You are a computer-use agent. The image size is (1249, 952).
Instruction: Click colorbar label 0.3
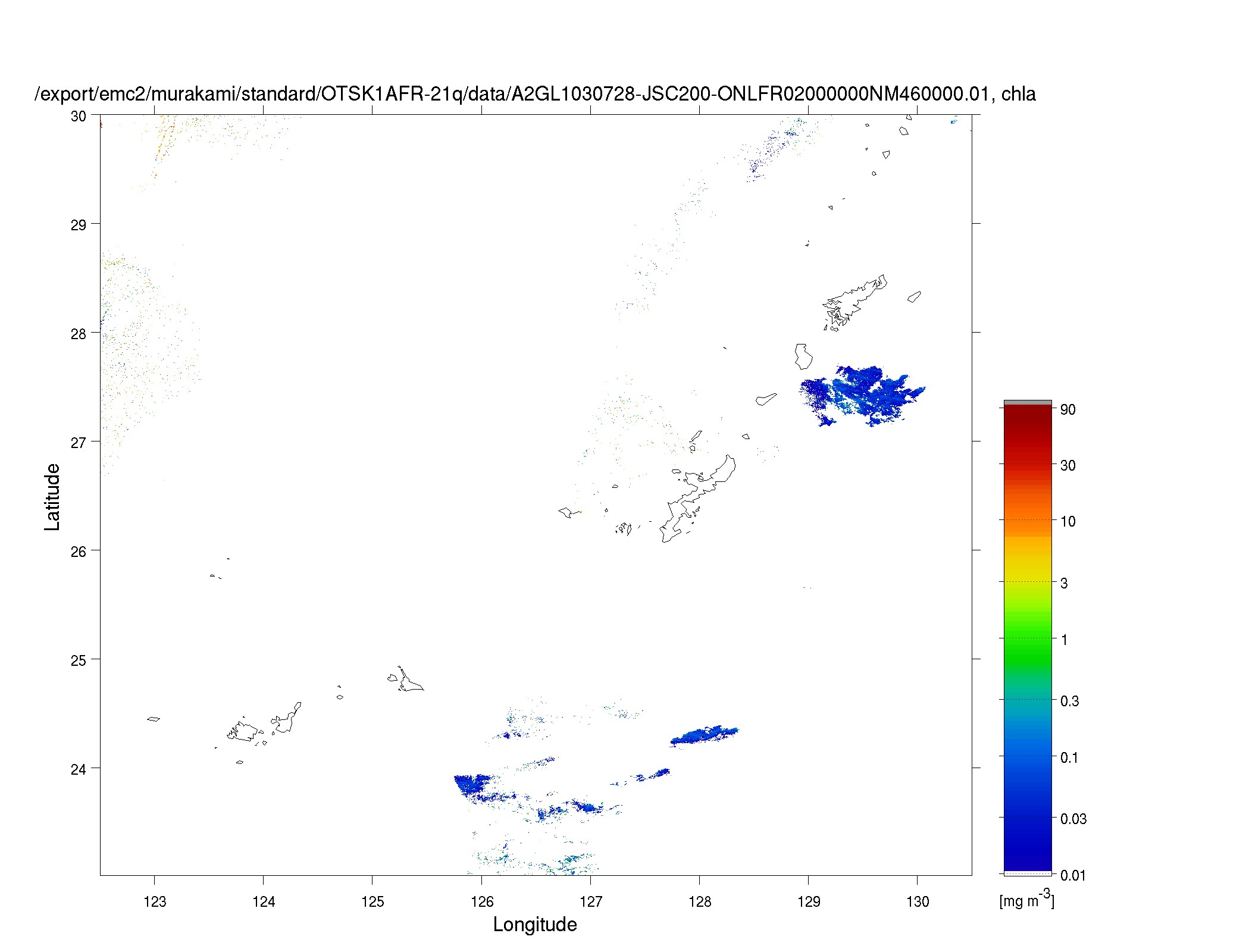click(x=1069, y=702)
